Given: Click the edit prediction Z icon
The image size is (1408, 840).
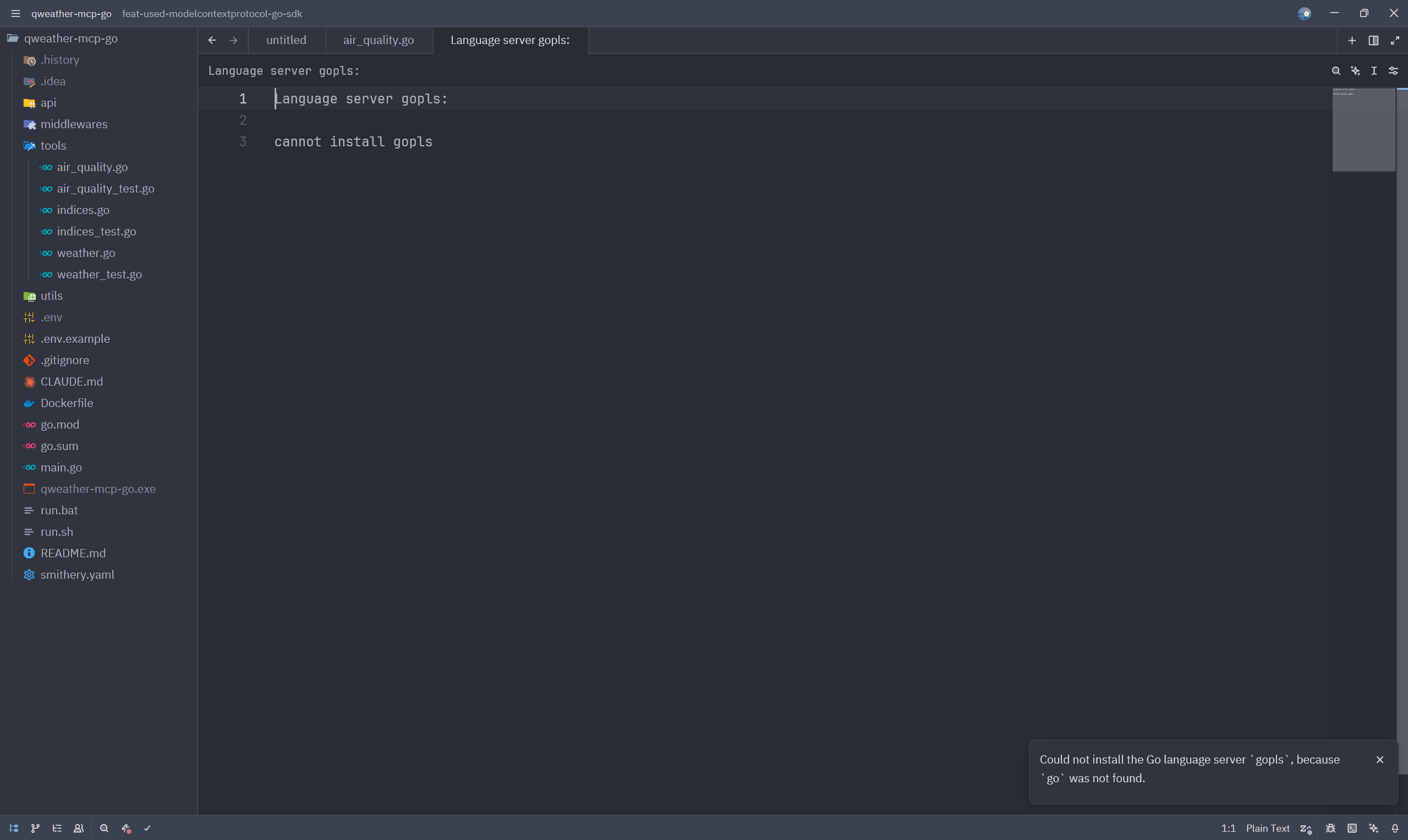Looking at the screenshot, I should coord(1306,828).
